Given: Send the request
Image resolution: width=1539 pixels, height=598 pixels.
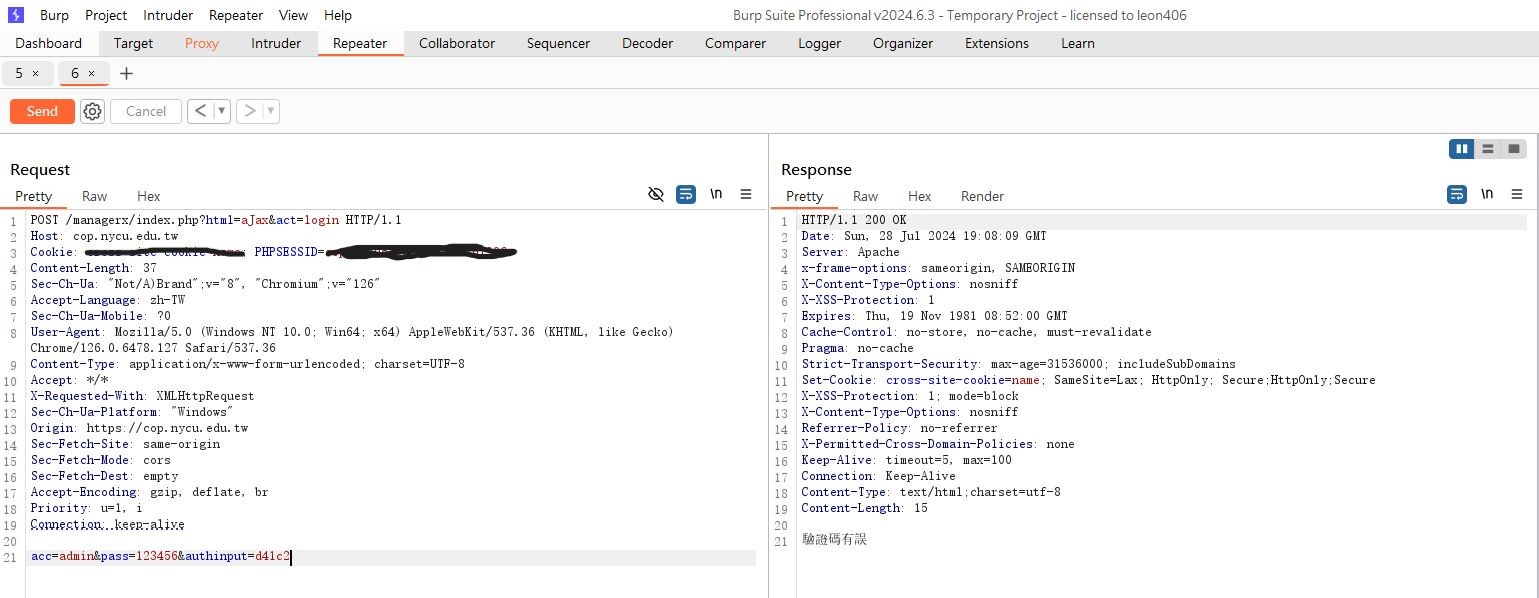Looking at the screenshot, I should coord(42,111).
